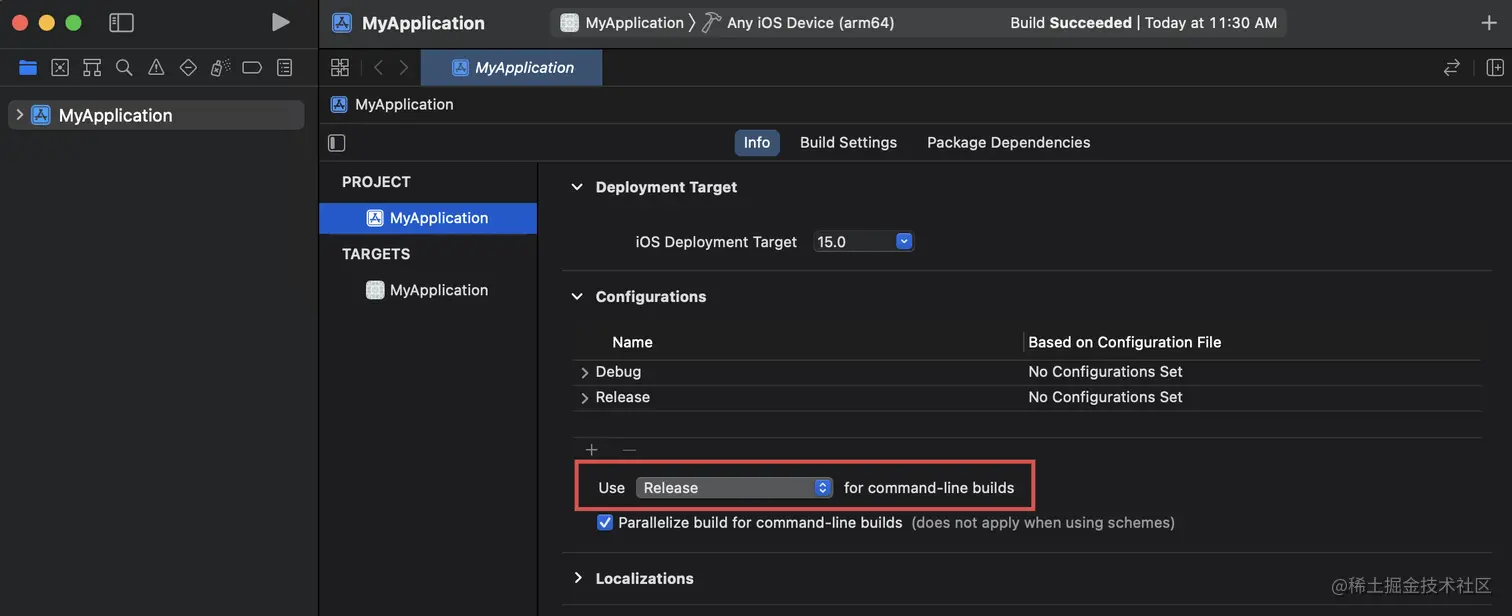Open the related items grid menu
The image size is (1512, 616).
tap(340, 67)
